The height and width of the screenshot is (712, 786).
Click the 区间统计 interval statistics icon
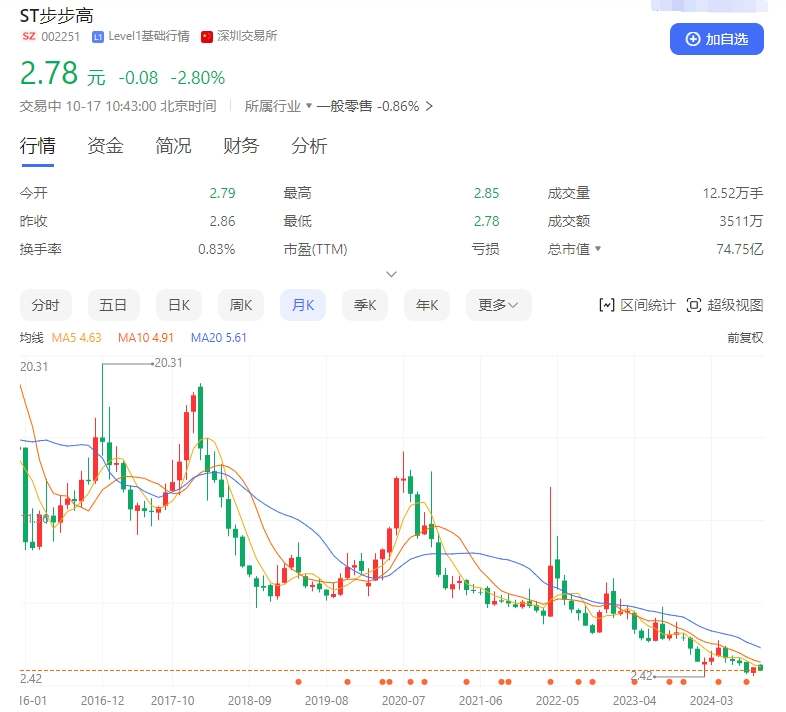tap(607, 305)
